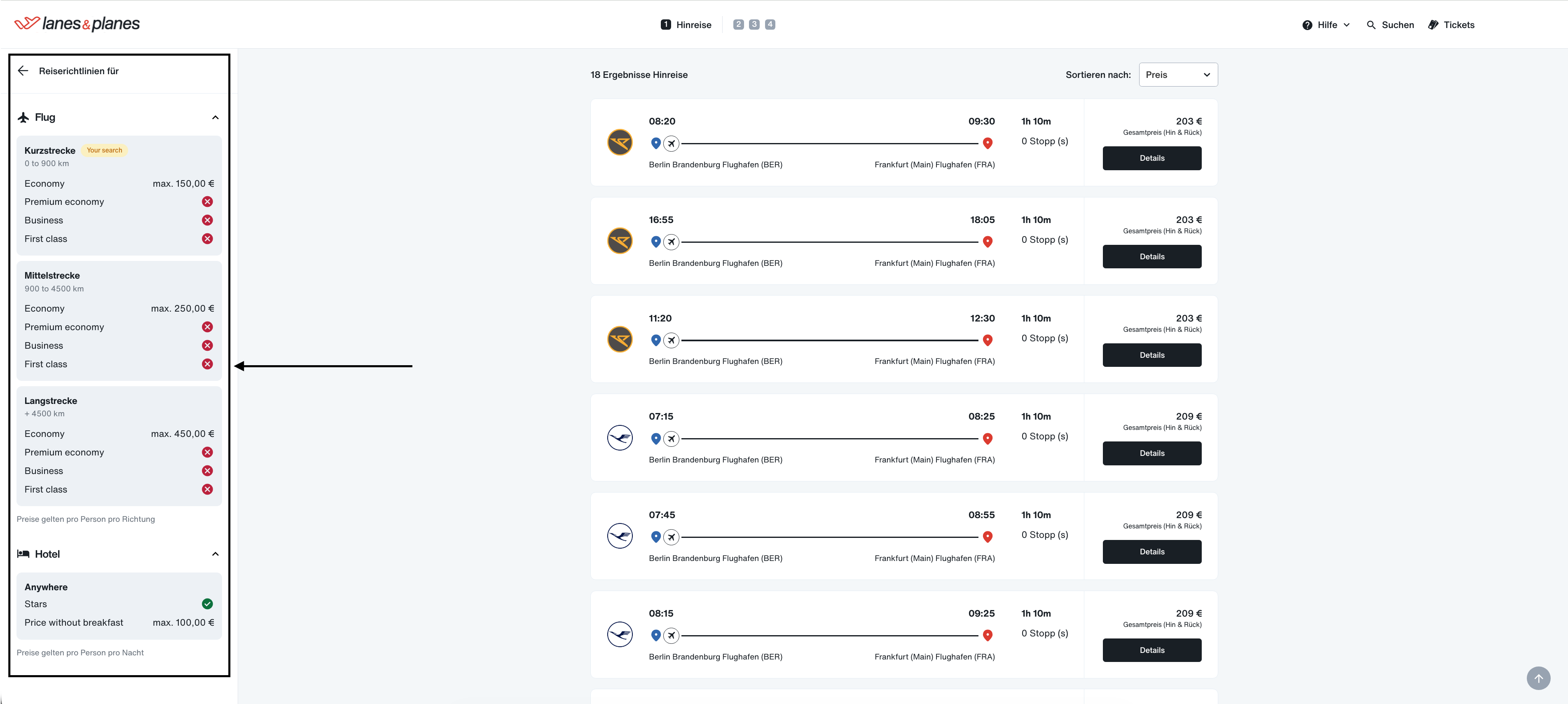Click the Hinreise step 1 indicator
Screen dimensions: 1568x704
686,25
